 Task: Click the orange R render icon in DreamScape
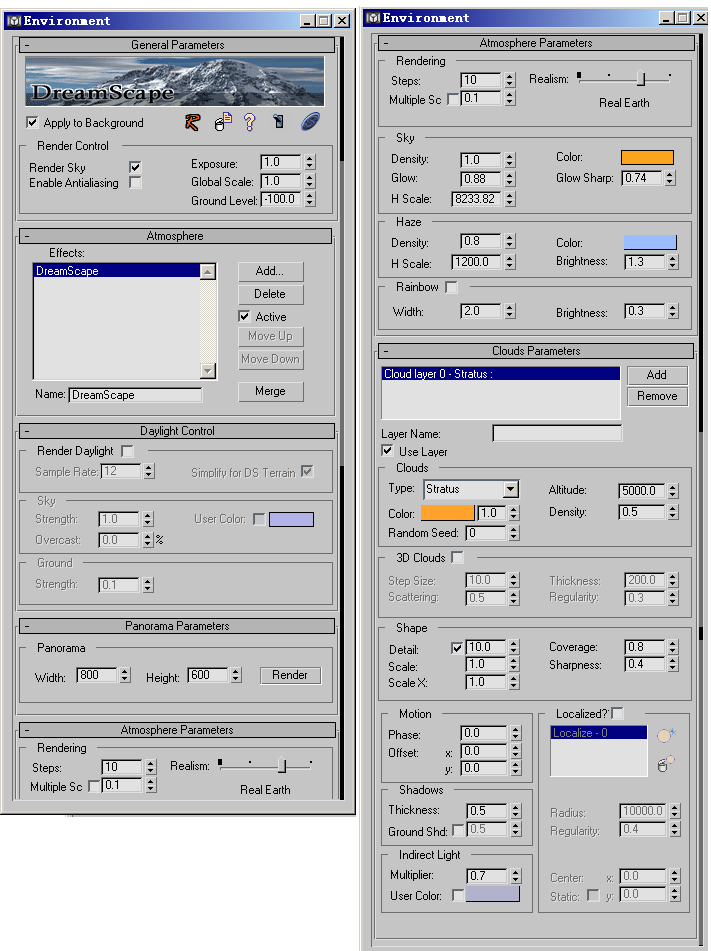click(x=192, y=123)
